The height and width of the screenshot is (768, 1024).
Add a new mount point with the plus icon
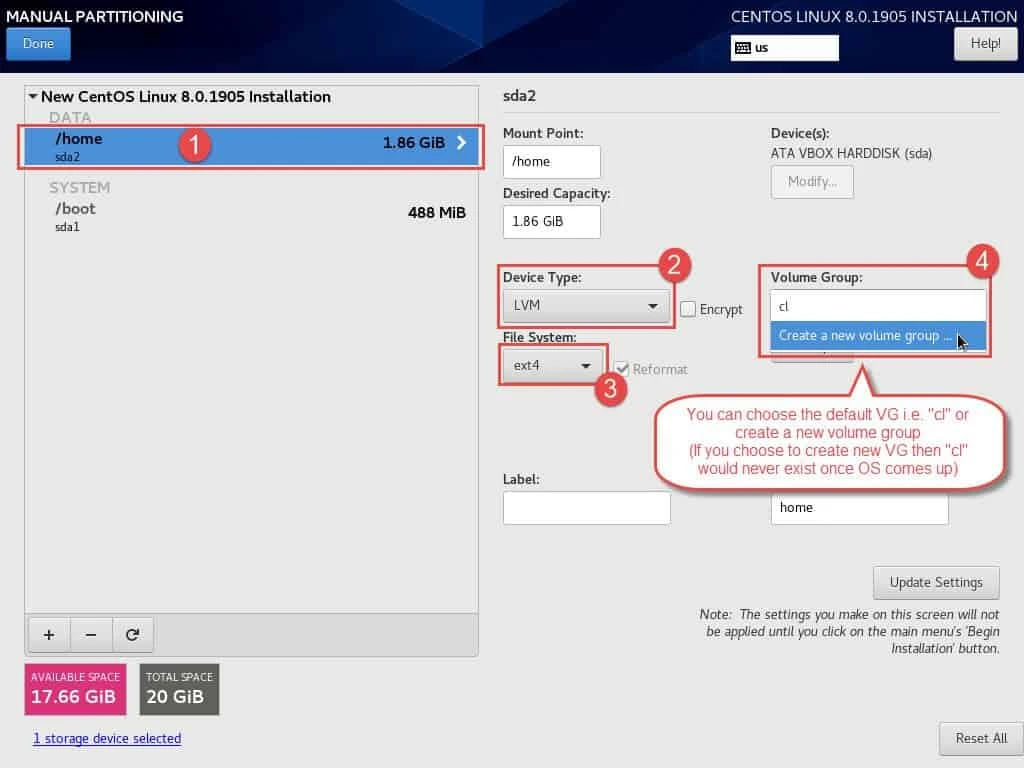(48, 634)
